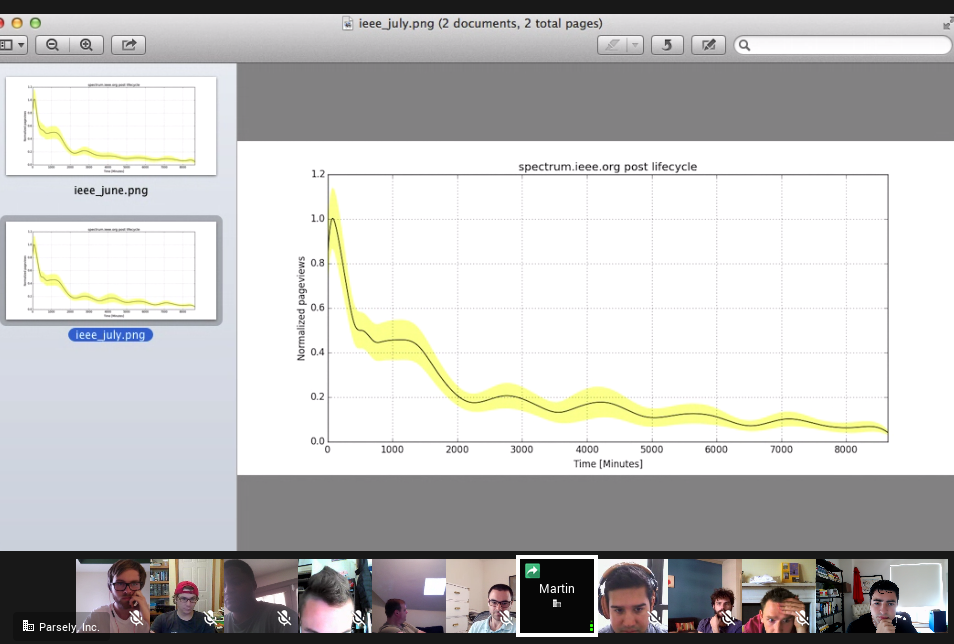Select the participant tile with the red cap
Image resolution: width=954 pixels, height=644 pixels.
coord(187,596)
